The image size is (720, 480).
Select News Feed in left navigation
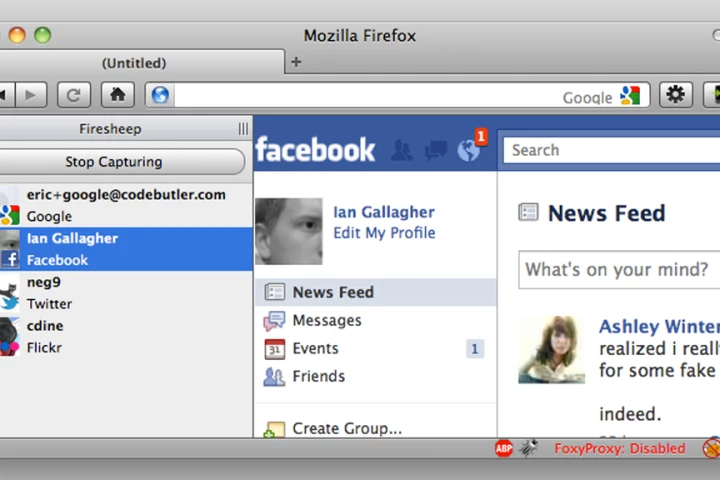point(376,292)
